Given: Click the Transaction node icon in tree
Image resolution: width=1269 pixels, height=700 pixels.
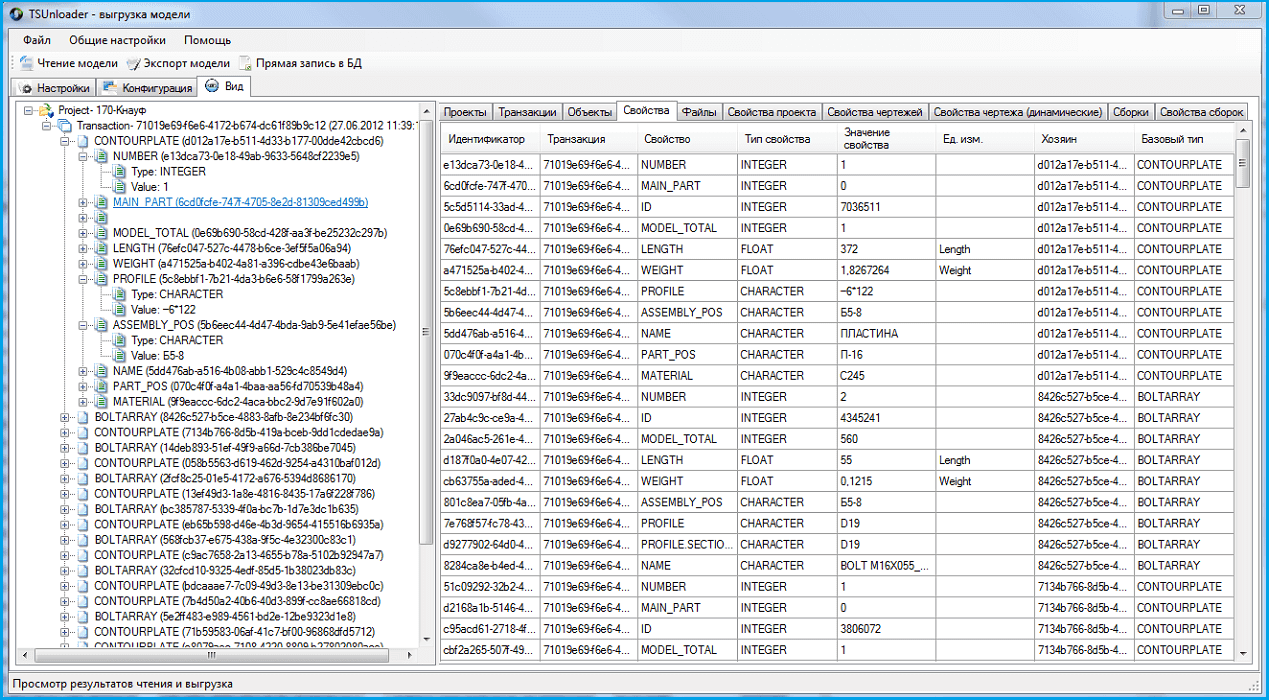Looking at the screenshot, I should pyautogui.click(x=64, y=126).
